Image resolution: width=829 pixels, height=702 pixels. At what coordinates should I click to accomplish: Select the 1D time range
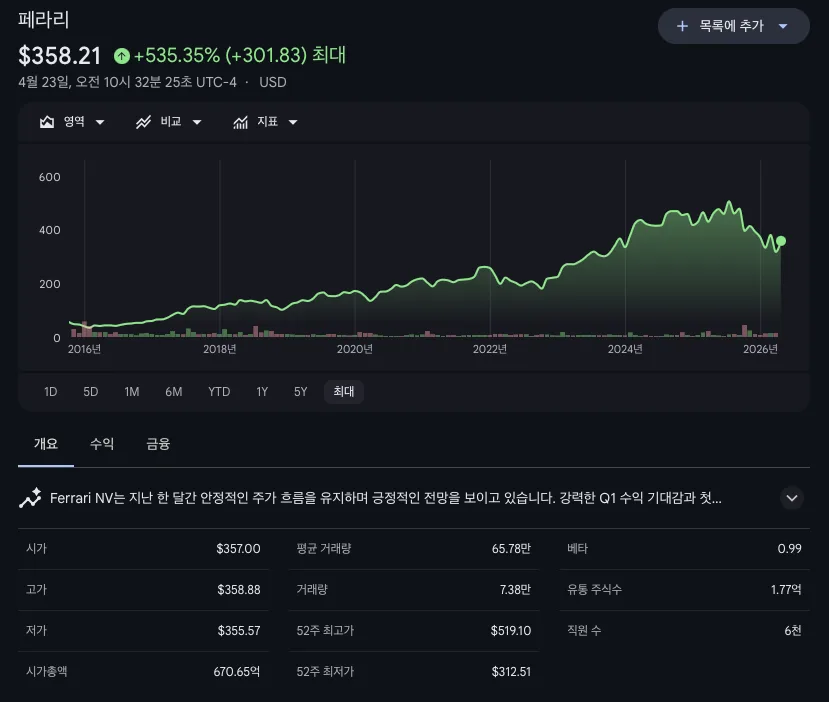[50, 392]
